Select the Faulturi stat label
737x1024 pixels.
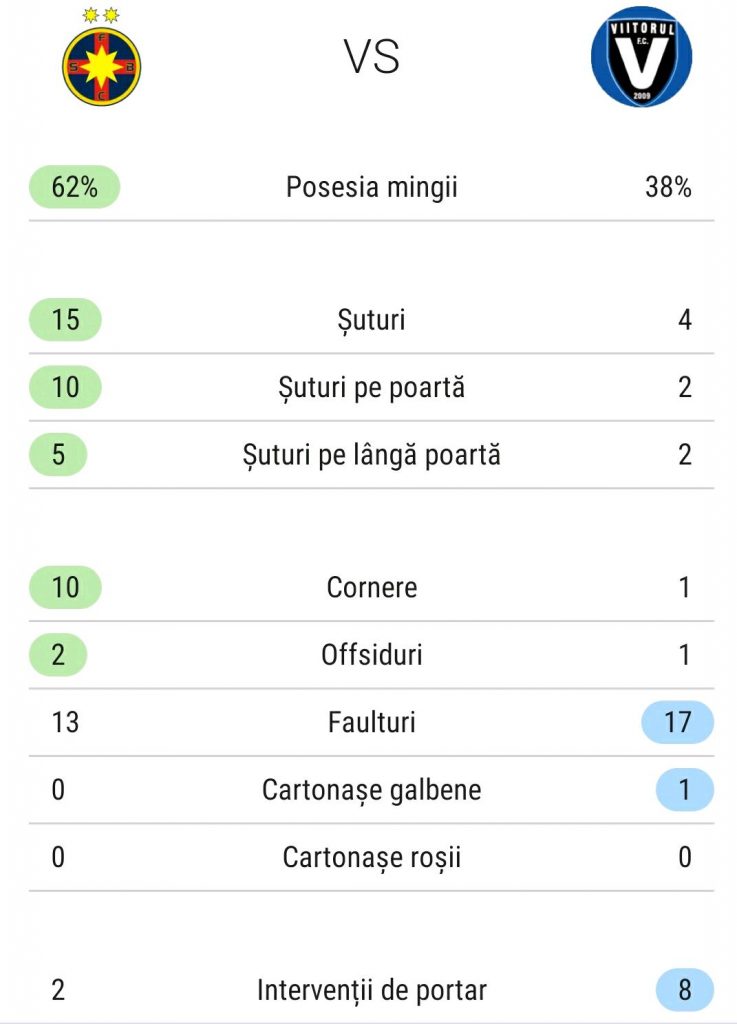[372, 722]
